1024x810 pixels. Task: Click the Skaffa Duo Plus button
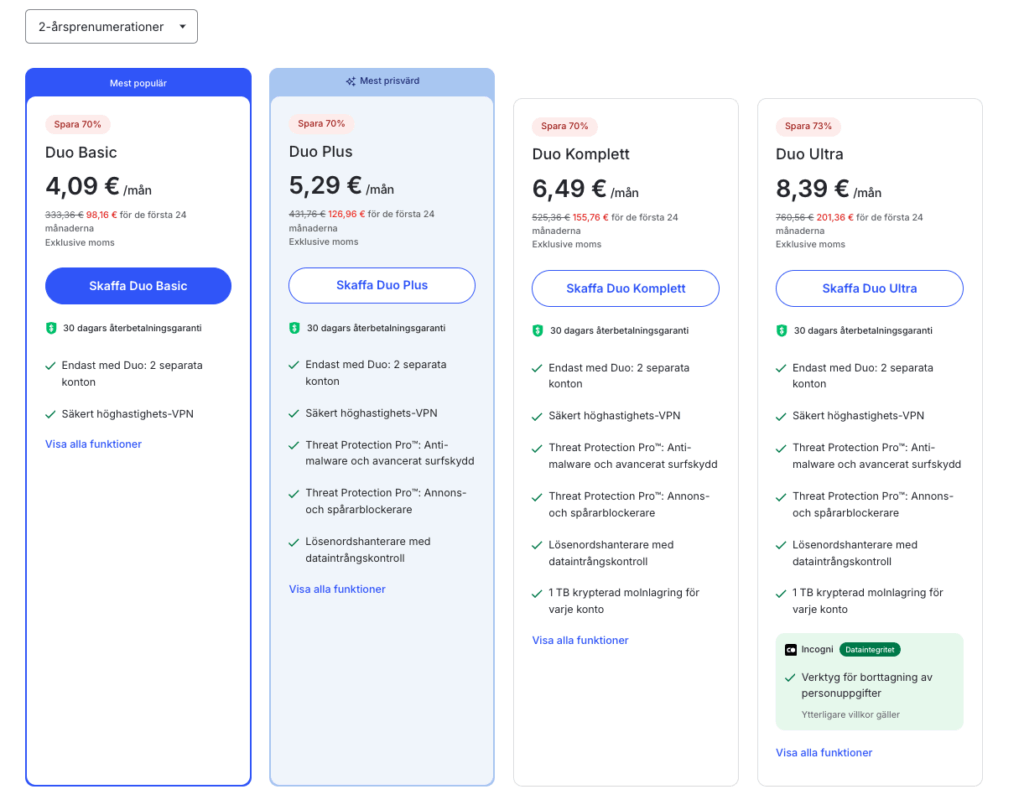382,285
